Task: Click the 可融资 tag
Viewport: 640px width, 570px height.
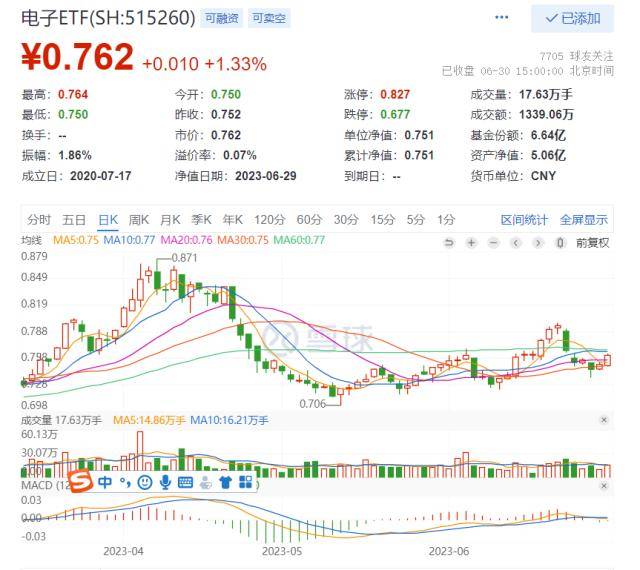Action: coord(221,18)
